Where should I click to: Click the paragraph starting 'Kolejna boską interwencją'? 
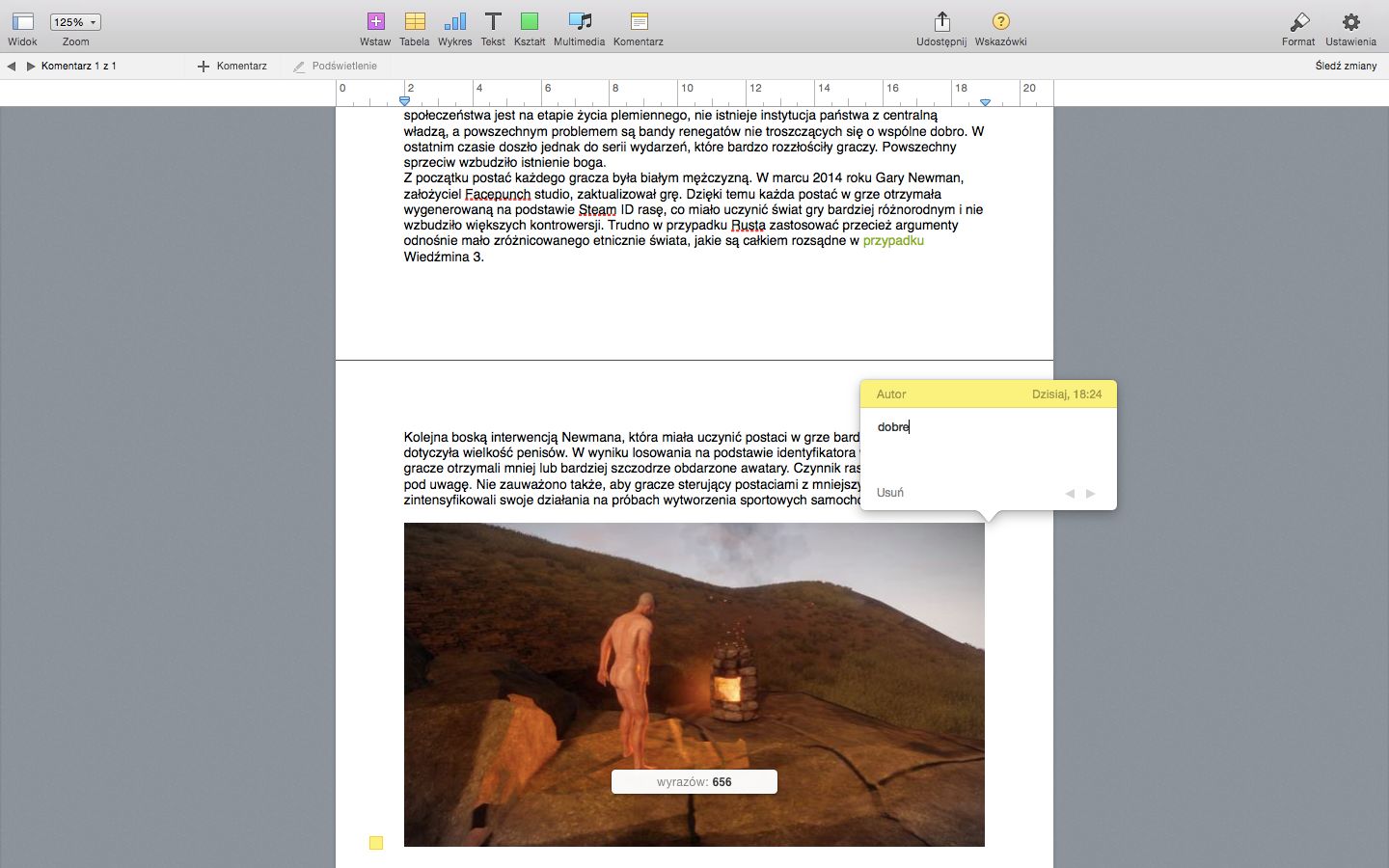[632, 468]
